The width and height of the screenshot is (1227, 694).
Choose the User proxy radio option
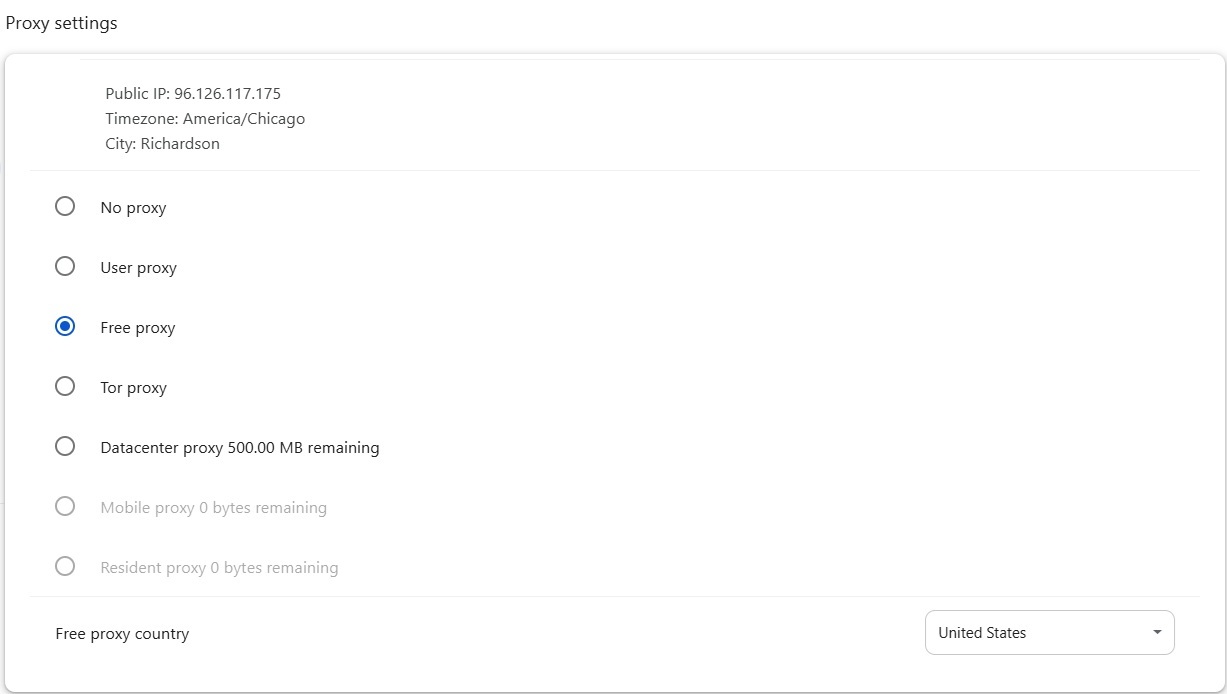click(x=65, y=267)
